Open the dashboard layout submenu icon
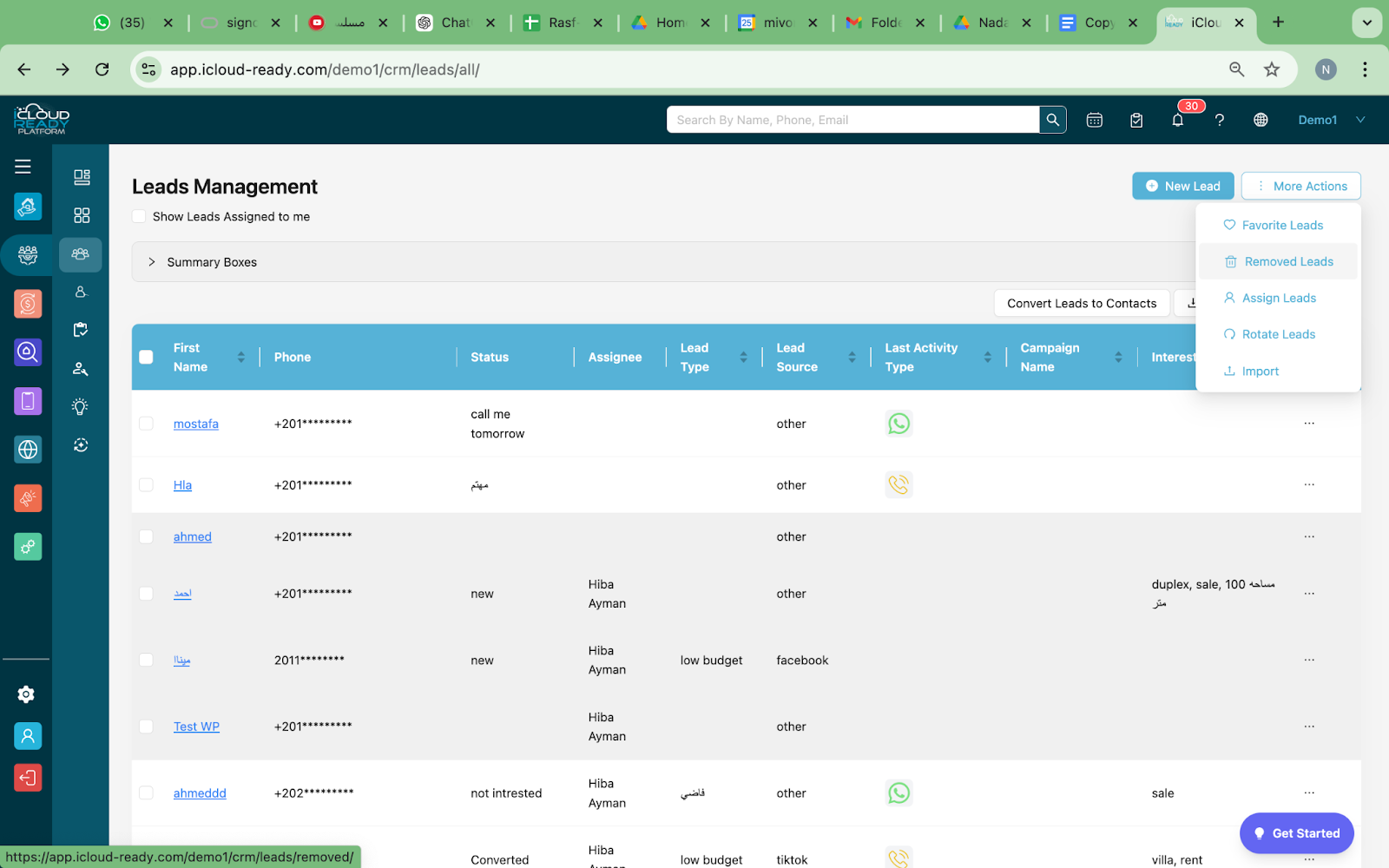 click(x=82, y=177)
